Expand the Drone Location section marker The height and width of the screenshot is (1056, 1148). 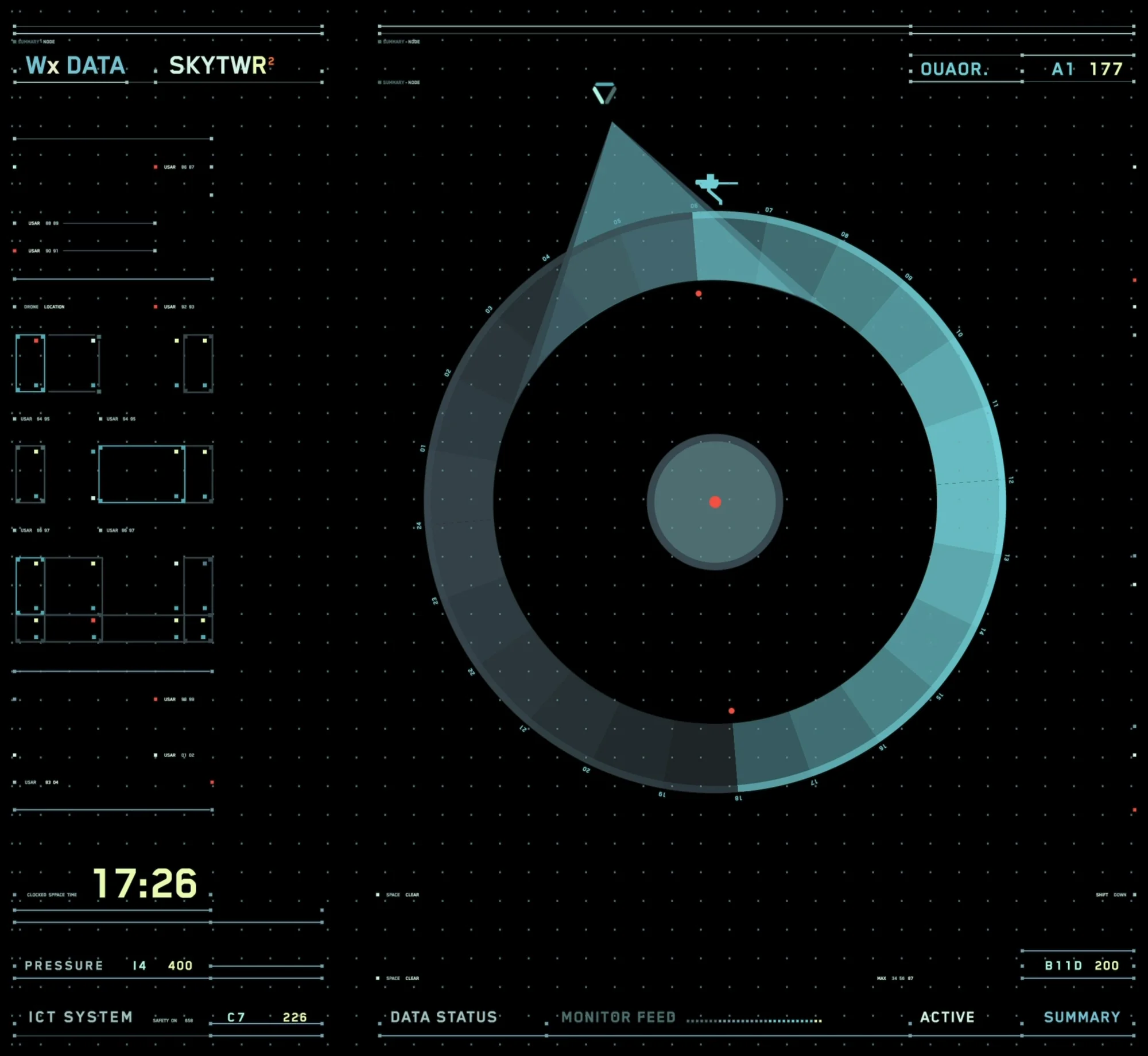(x=15, y=307)
